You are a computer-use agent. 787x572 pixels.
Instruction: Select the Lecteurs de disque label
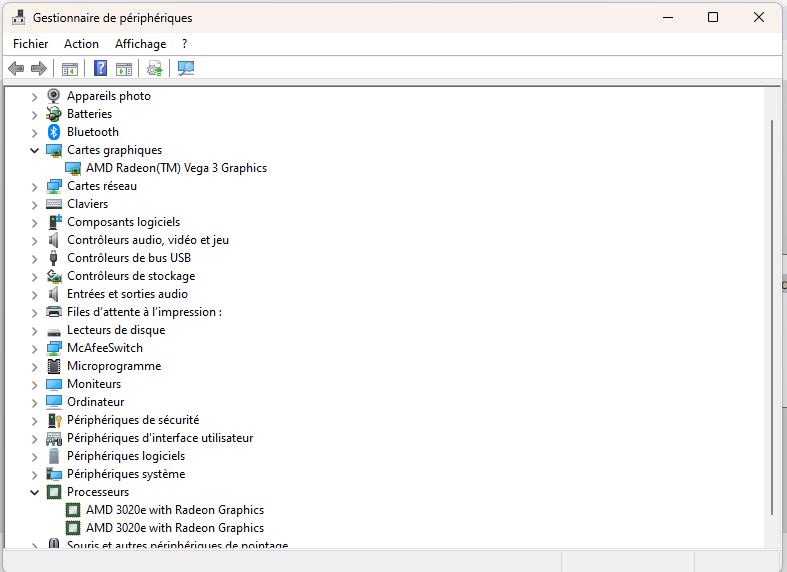[116, 330]
